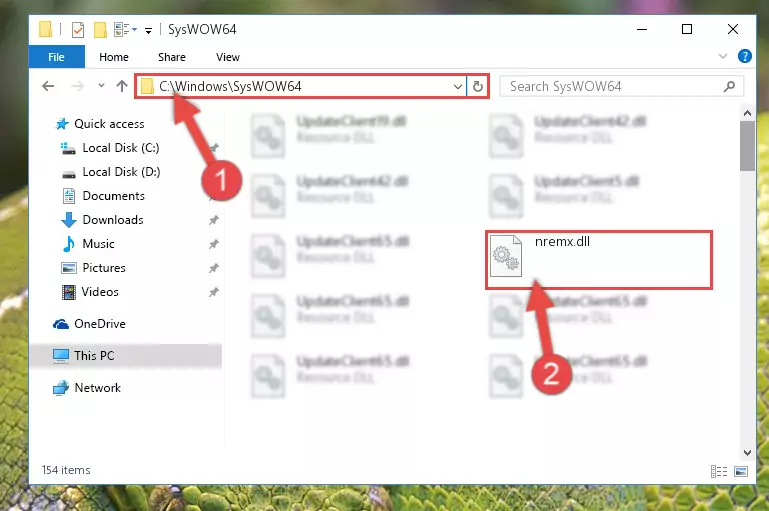
Task: Select OneDrive in navigation pane
Action: tap(89, 324)
